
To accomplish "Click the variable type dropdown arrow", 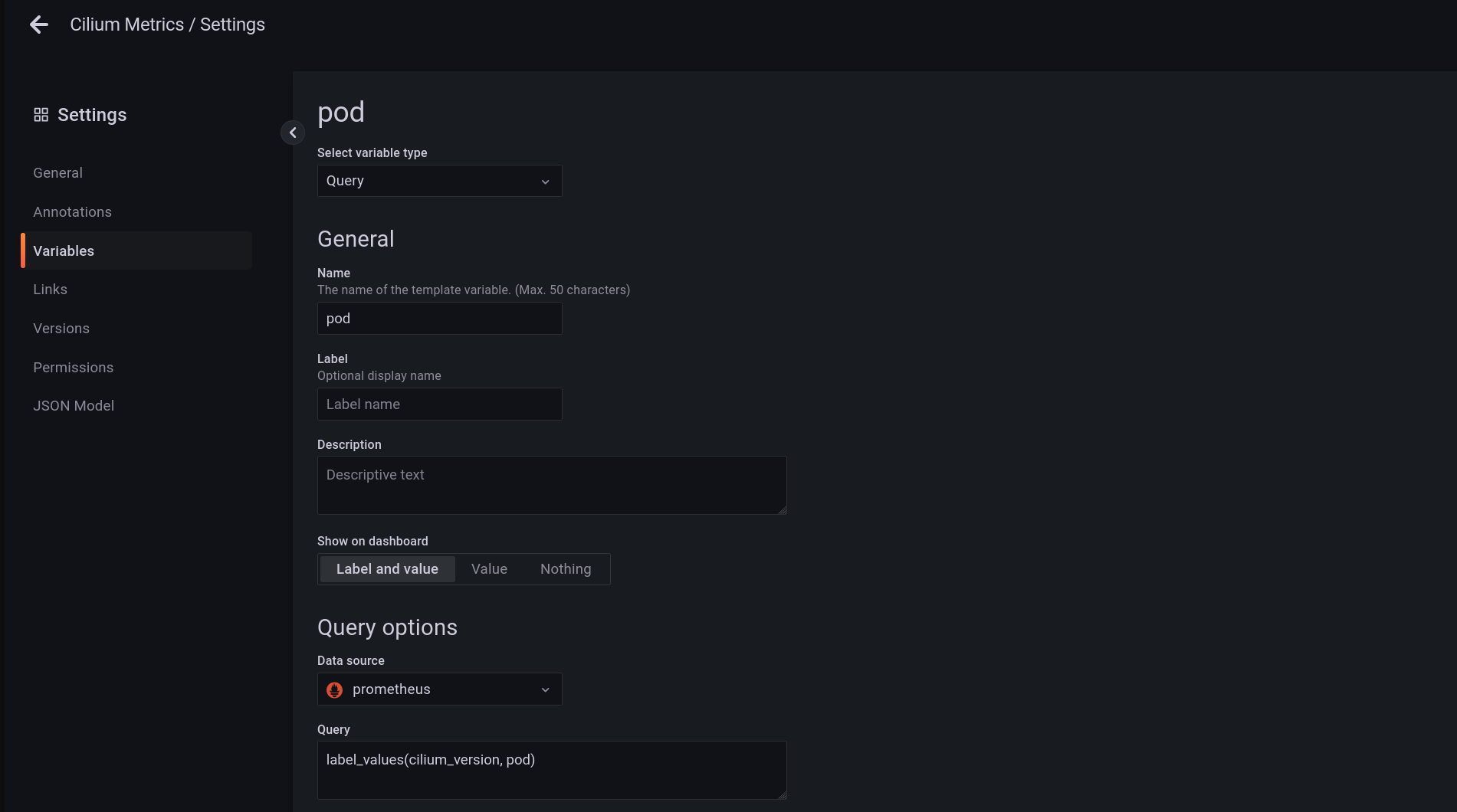I will [546, 182].
